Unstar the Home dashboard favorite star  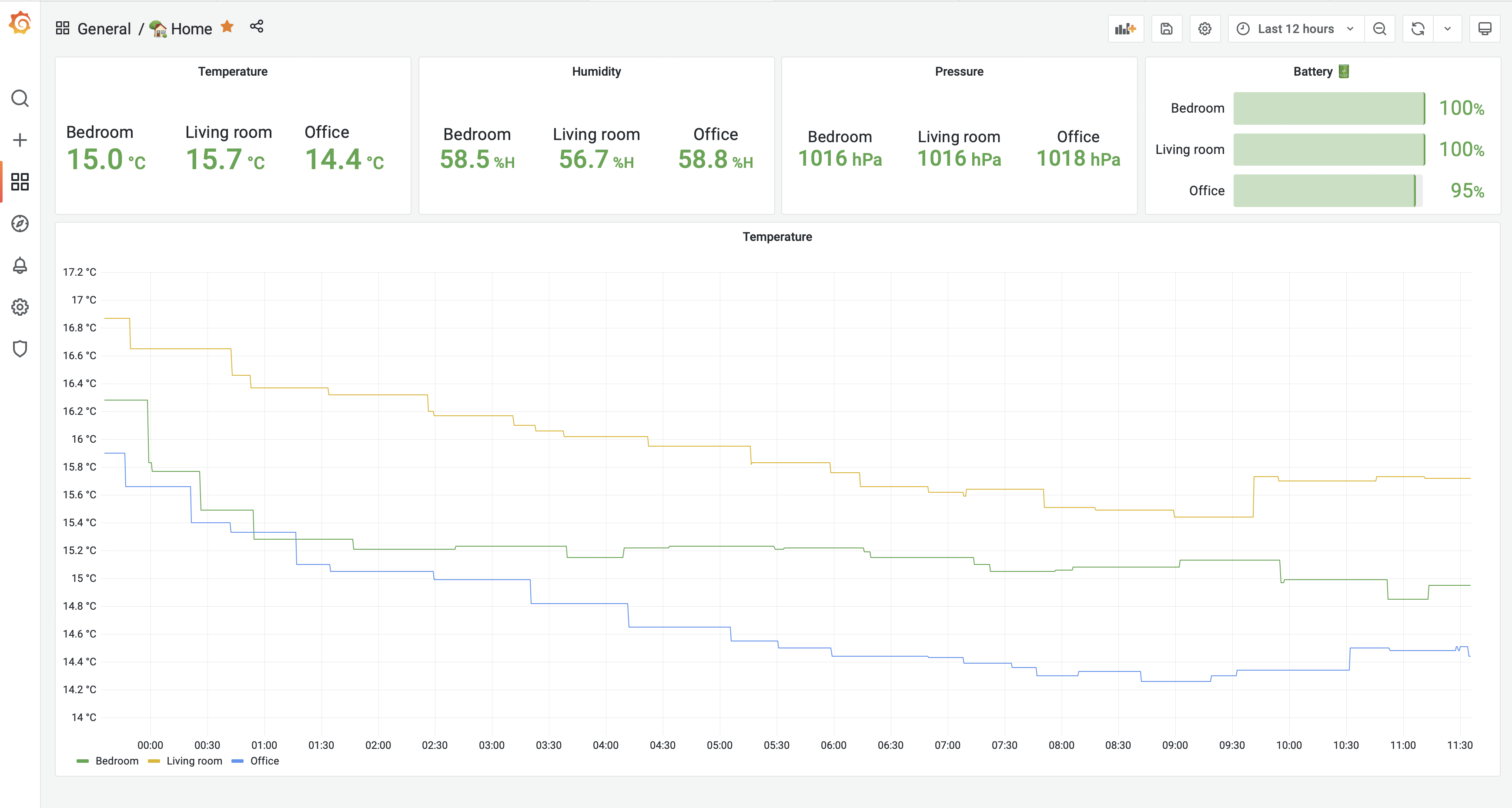pyautogui.click(x=227, y=27)
